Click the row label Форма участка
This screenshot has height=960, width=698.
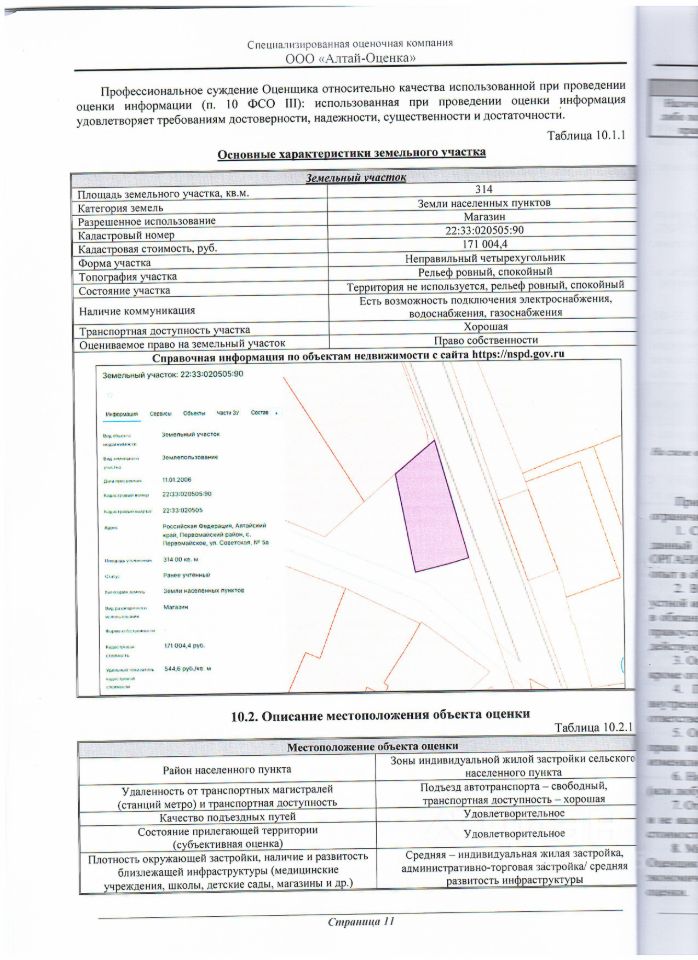[114, 263]
